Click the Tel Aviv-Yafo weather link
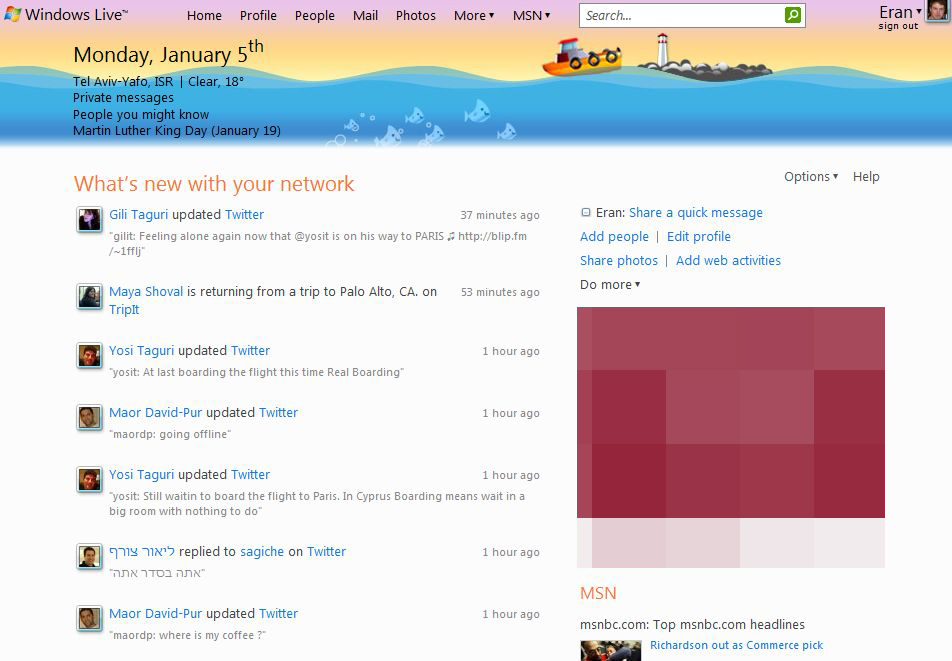The image size is (952, 661). 158,81
